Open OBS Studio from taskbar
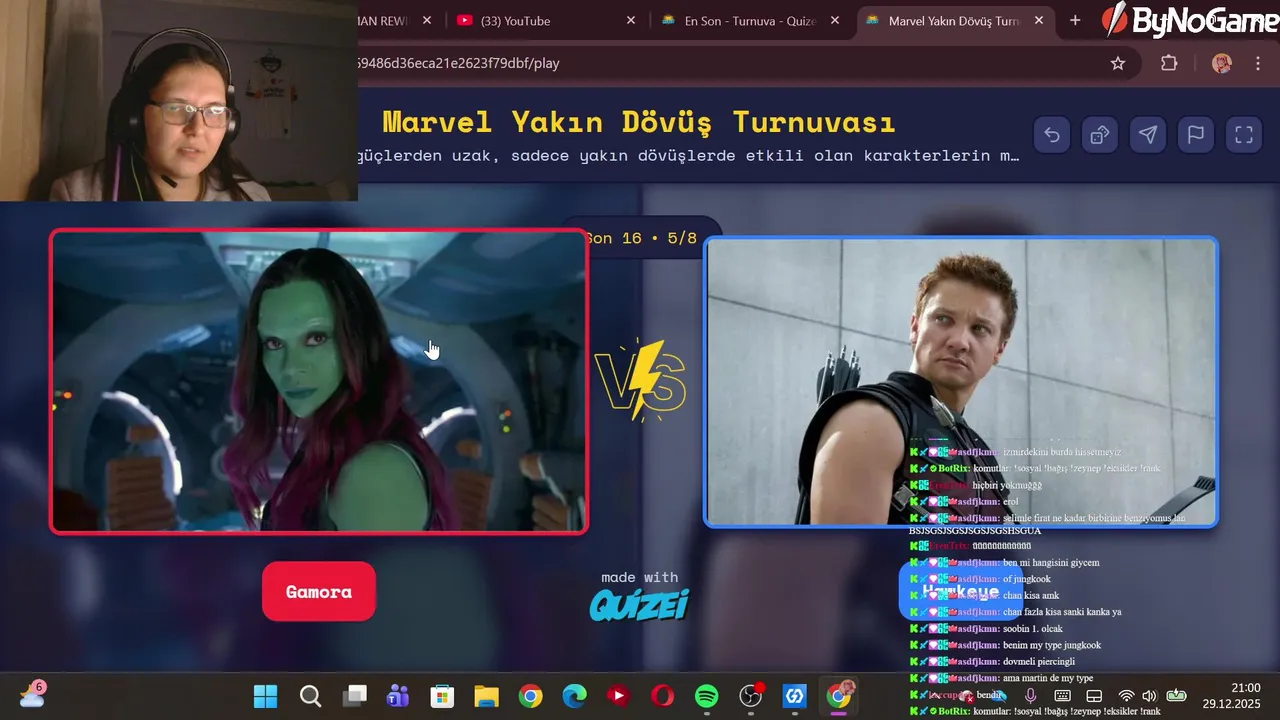Screen dimensions: 1280x720 click(x=751, y=696)
